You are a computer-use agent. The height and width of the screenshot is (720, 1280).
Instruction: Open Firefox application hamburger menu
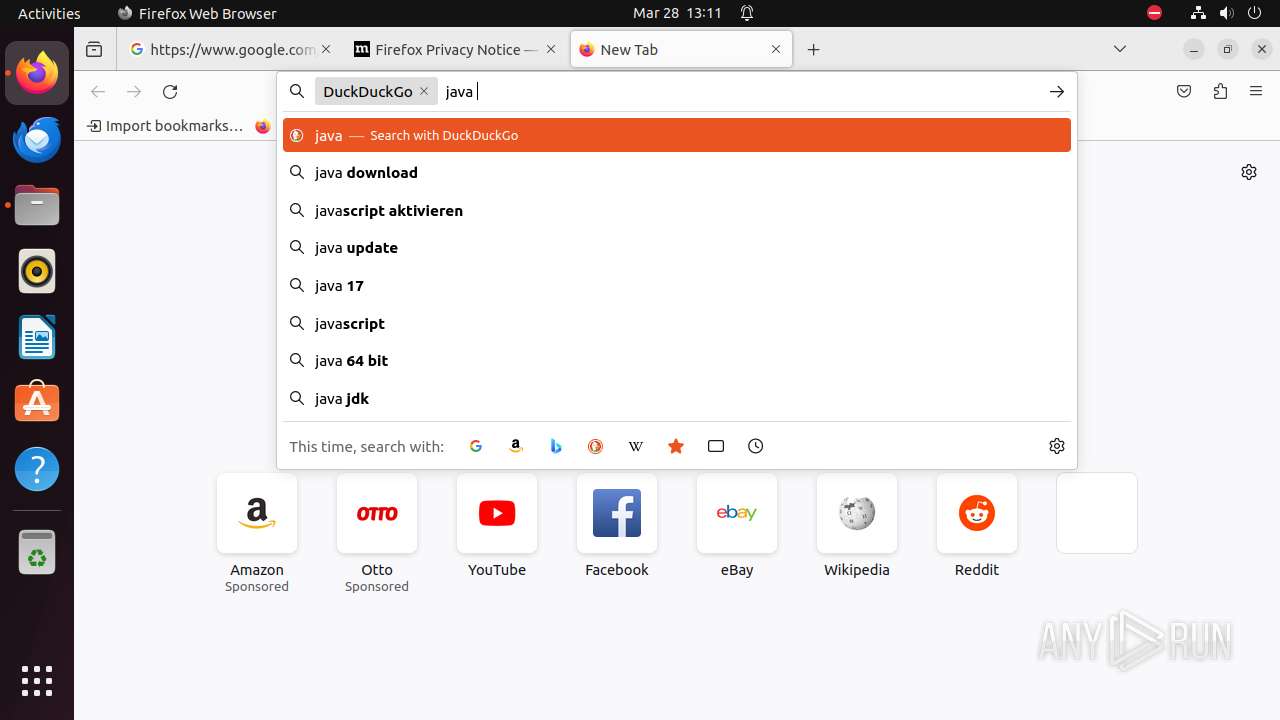[1256, 91]
